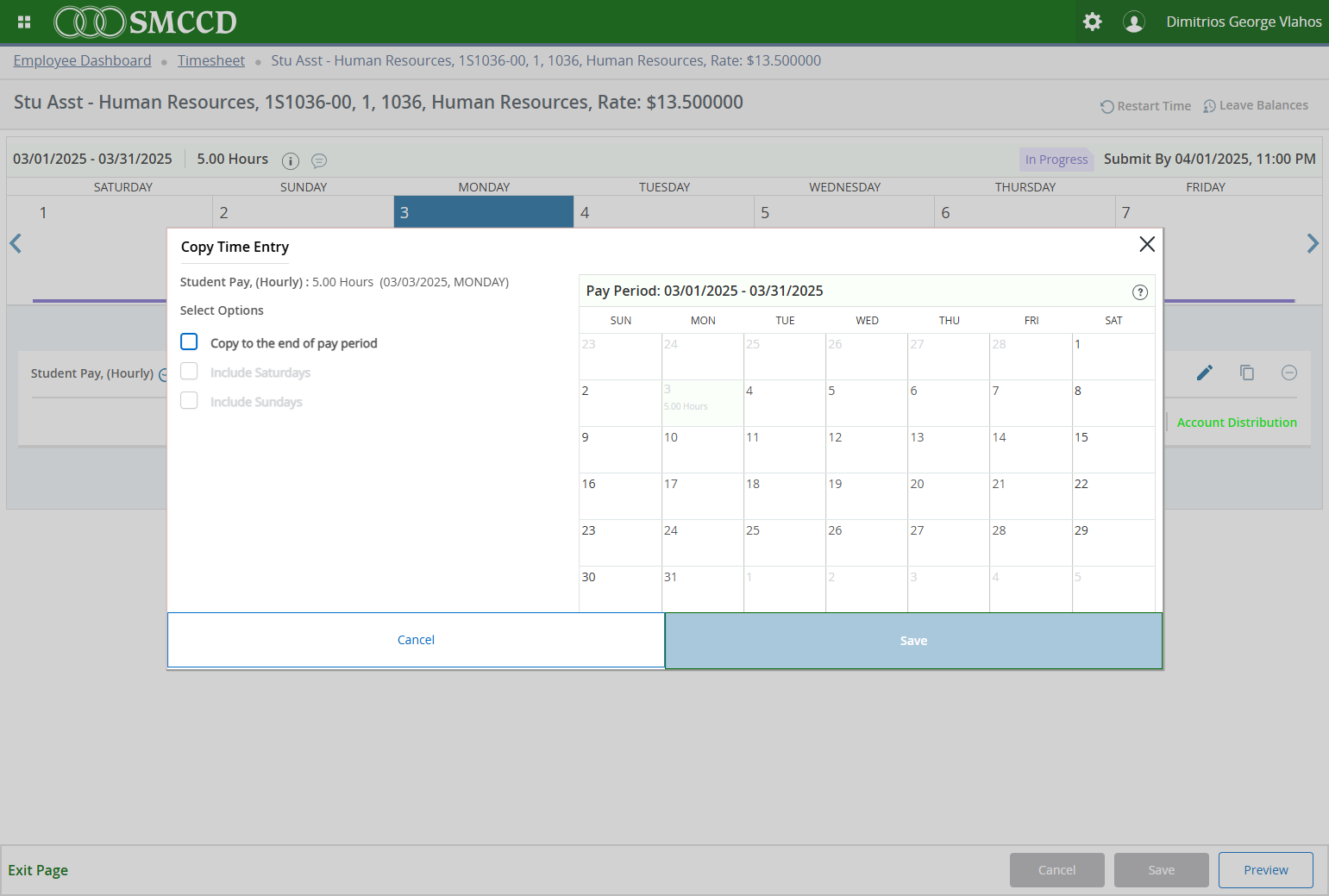Click the Preview button
Image resolution: width=1329 pixels, height=896 pixels.
click(x=1265, y=870)
